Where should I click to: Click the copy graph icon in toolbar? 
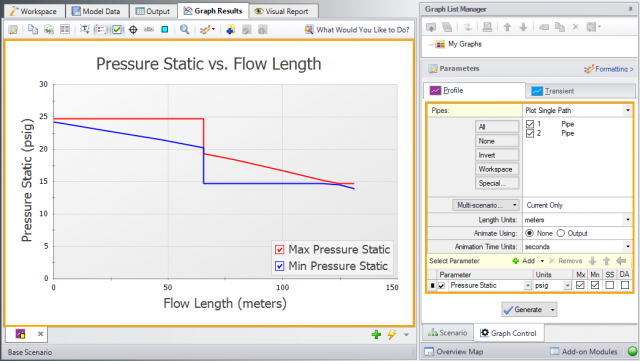33,29
